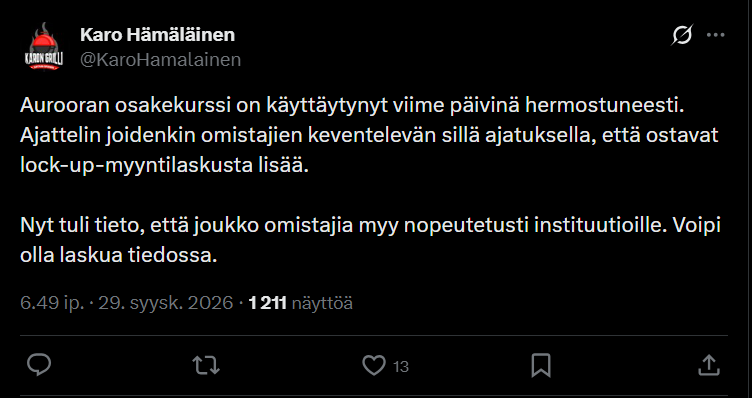View the 1 211 views count

coord(268,303)
